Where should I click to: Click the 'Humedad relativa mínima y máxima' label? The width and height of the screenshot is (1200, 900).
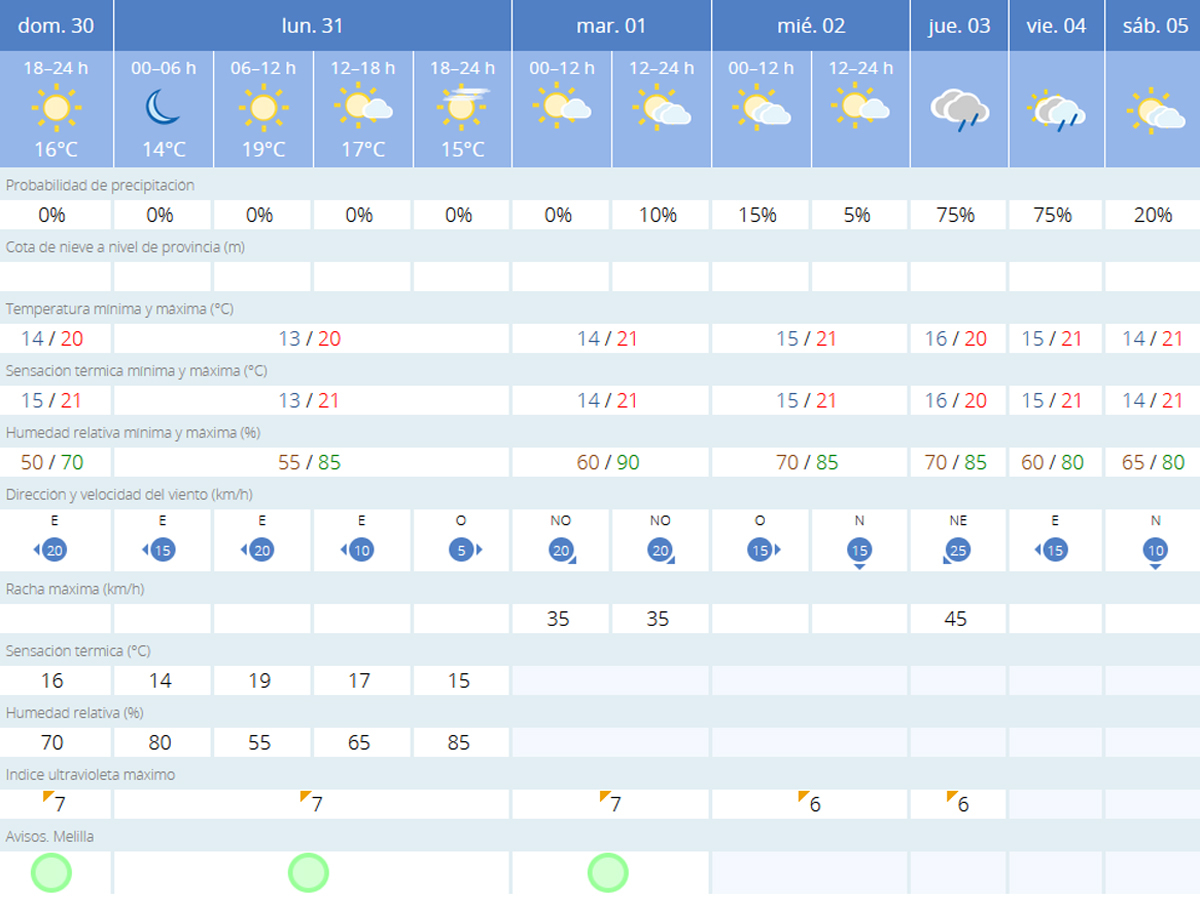click(x=132, y=433)
